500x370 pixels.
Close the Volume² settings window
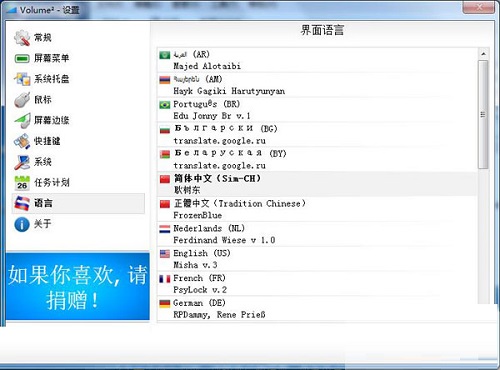click(x=479, y=7)
